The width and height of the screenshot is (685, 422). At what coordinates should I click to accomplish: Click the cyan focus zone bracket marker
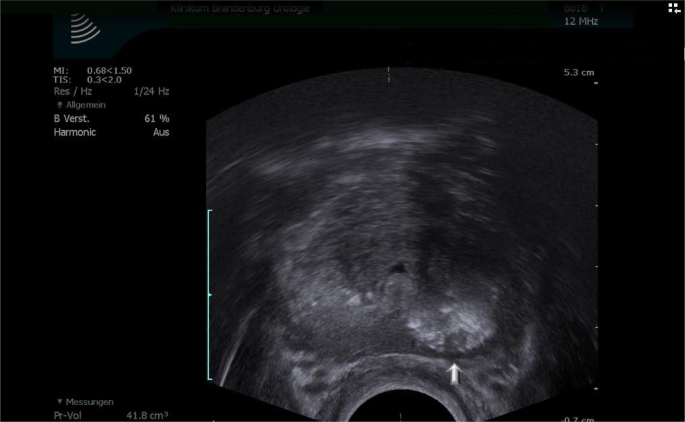tap(210, 295)
